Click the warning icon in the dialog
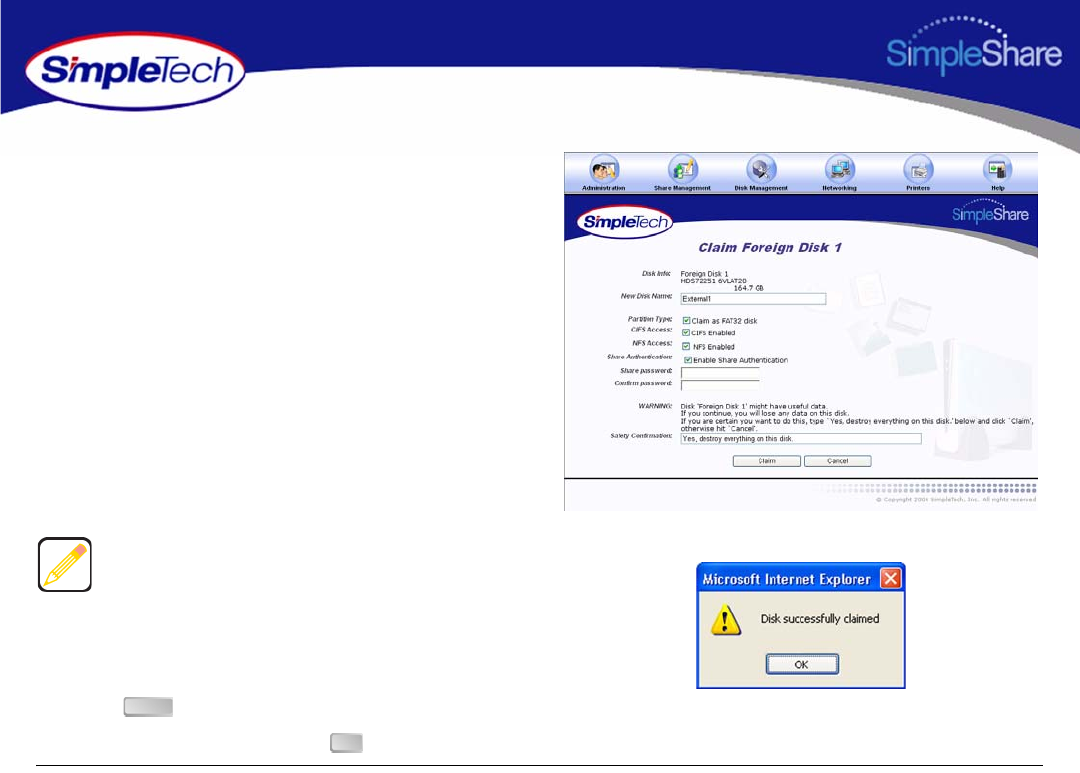Viewport: 1080px width, 773px height. click(726, 619)
